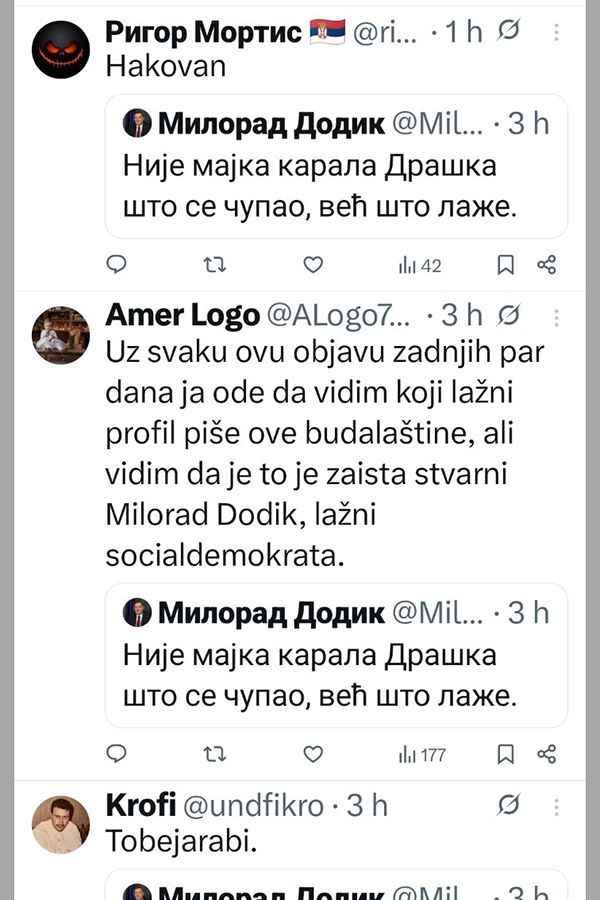Share Amer Logo's post
The image size is (600, 900).
tap(547, 754)
